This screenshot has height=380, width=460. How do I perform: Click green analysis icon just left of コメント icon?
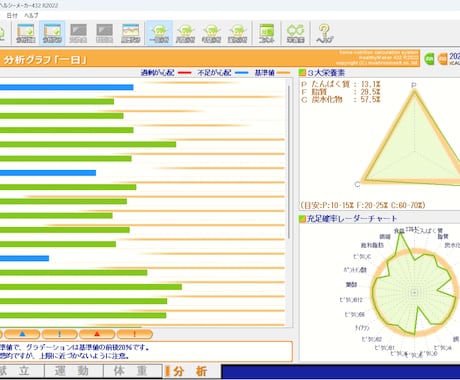(237, 34)
